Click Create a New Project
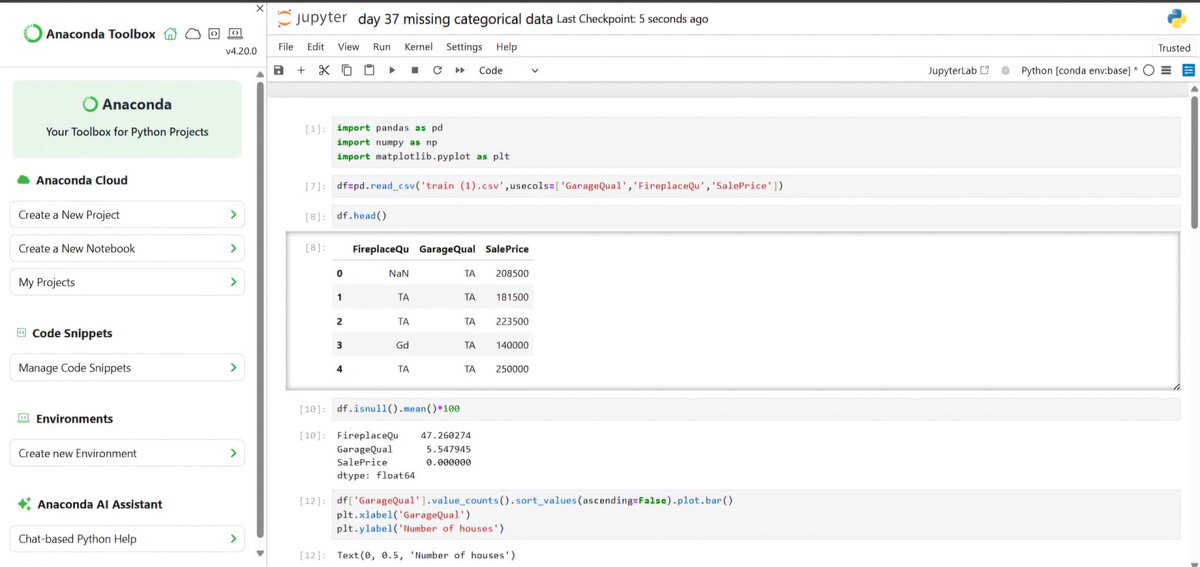This screenshot has height=567, width=1200. coord(127,215)
